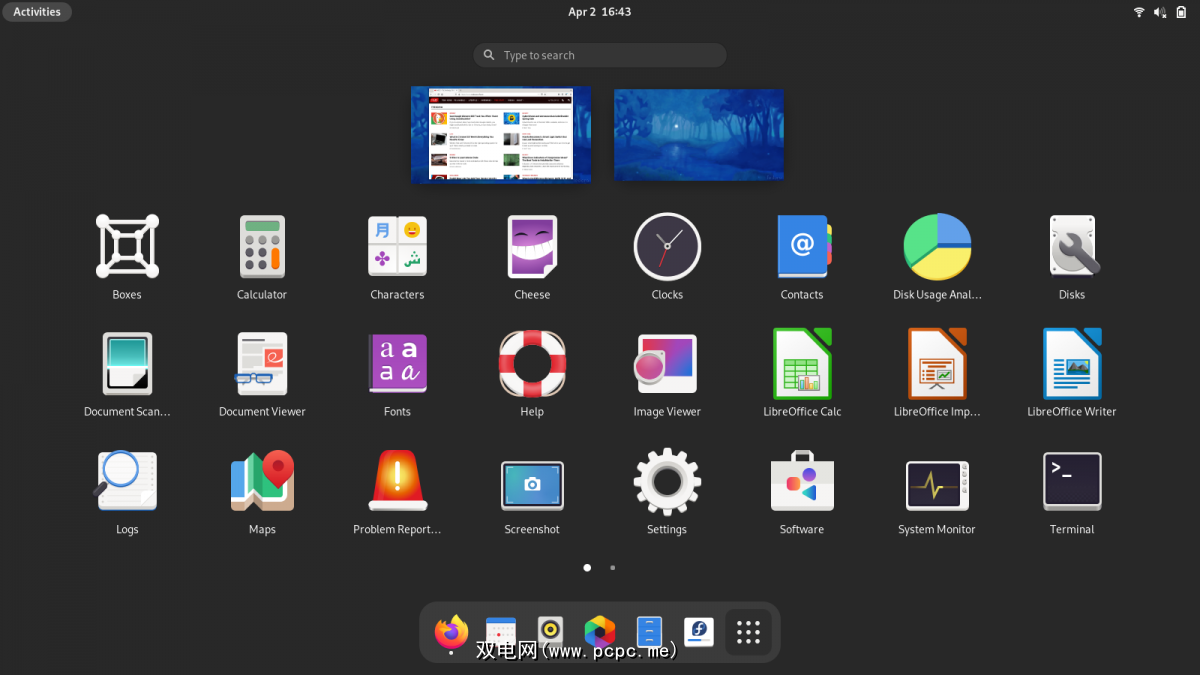The height and width of the screenshot is (675, 1200).
Task: Click the volume icon in the top bar
Action: (1160, 12)
